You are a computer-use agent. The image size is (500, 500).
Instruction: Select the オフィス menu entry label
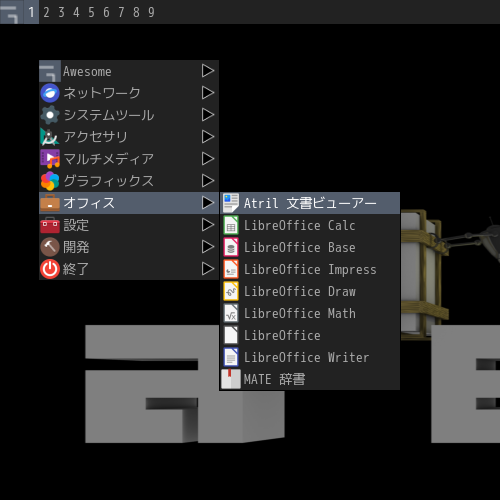click(x=89, y=203)
